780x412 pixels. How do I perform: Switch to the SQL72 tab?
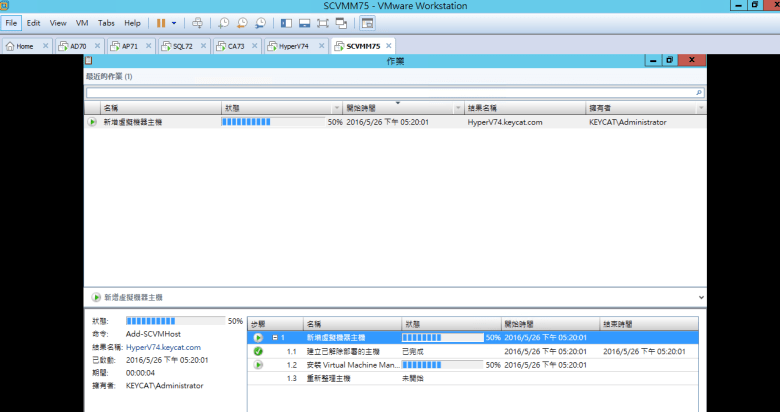[182, 46]
